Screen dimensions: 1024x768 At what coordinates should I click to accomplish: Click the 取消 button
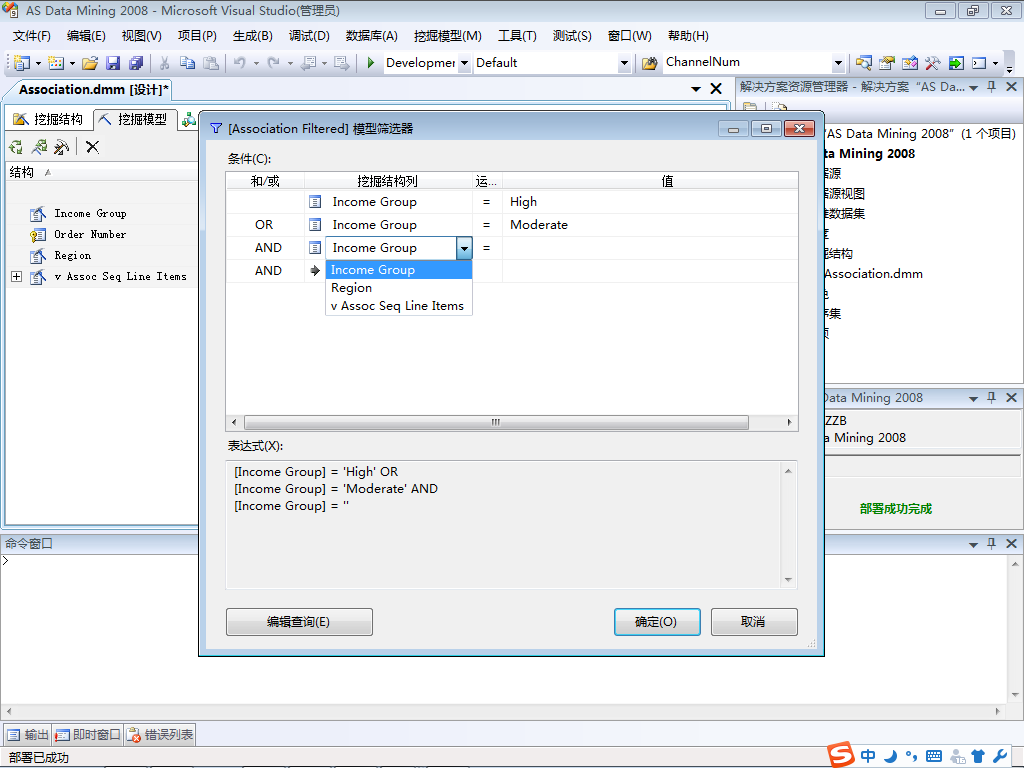pyautogui.click(x=754, y=622)
